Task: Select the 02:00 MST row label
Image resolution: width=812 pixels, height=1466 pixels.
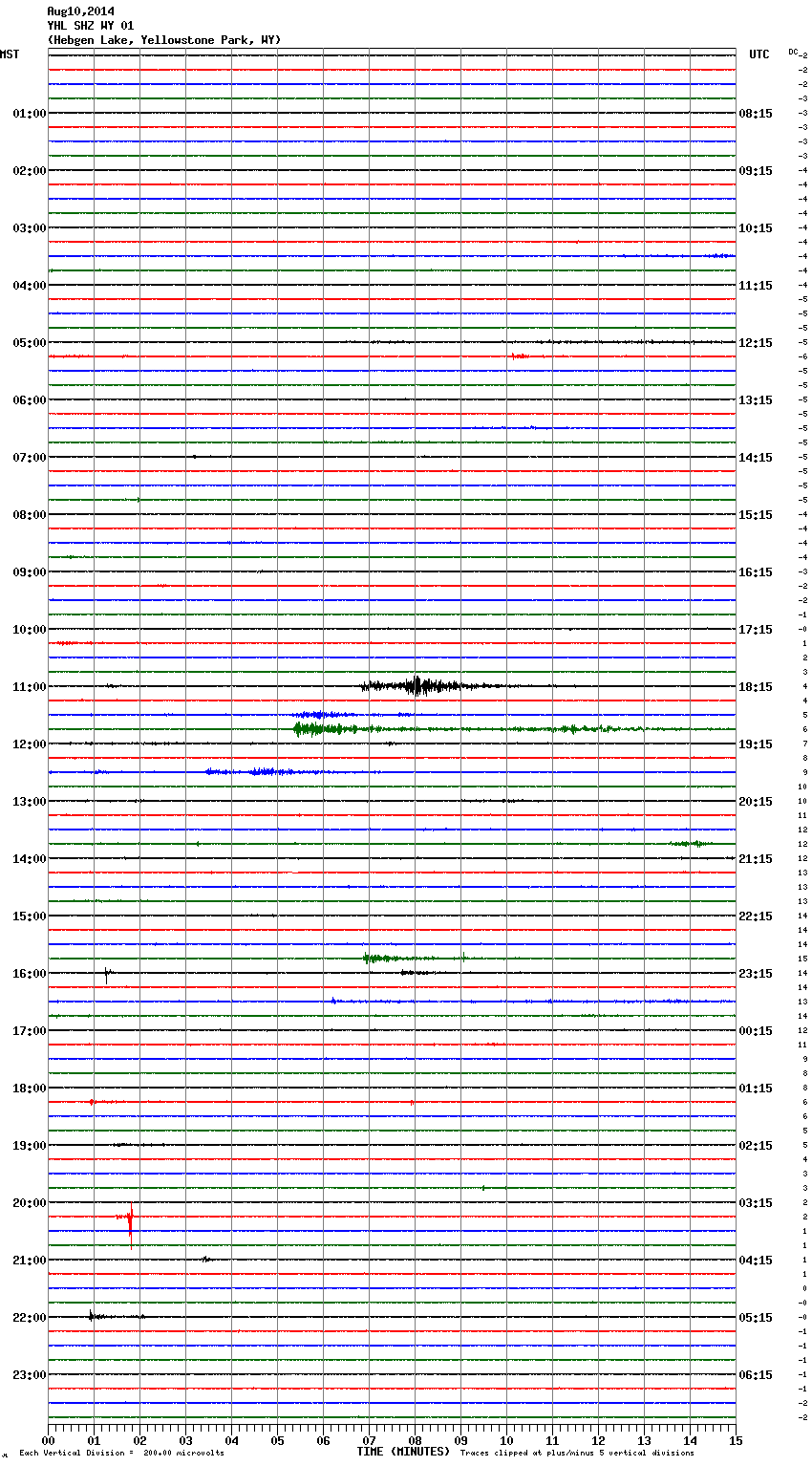Action: pyautogui.click(x=29, y=171)
